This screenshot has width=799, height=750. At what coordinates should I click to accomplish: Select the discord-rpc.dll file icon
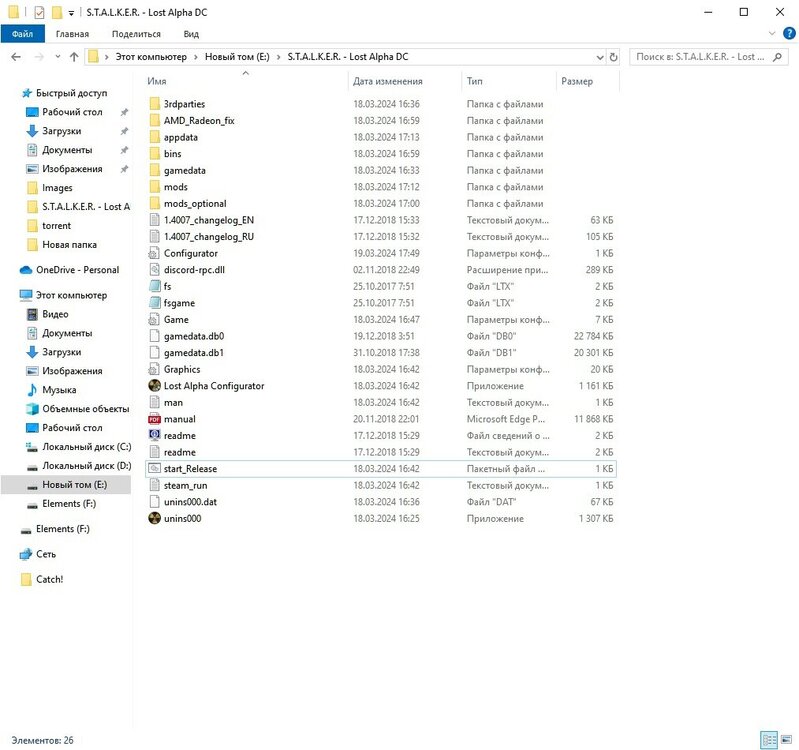tap(154, 270)
